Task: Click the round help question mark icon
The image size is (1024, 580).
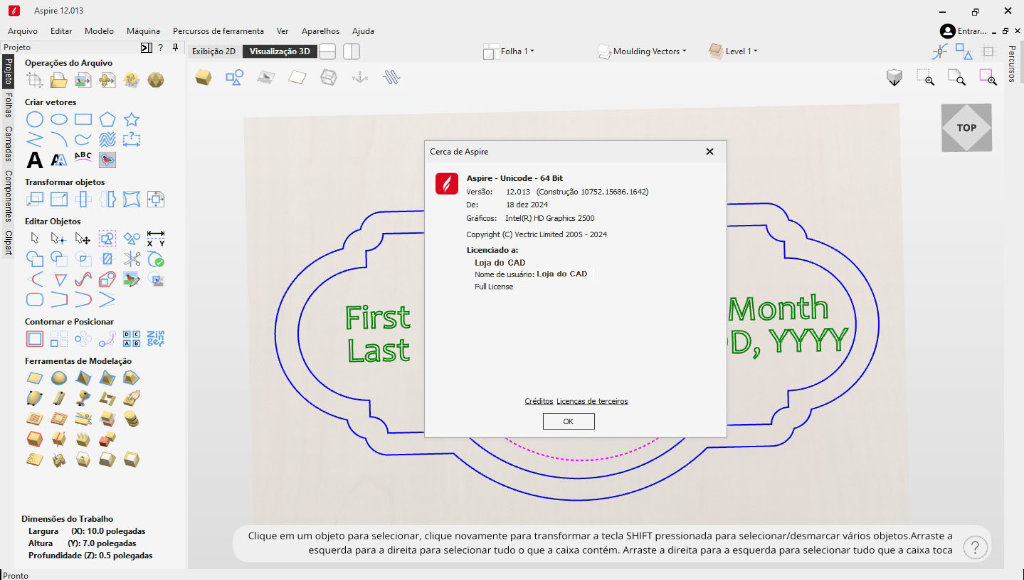Action: point(975,547)
